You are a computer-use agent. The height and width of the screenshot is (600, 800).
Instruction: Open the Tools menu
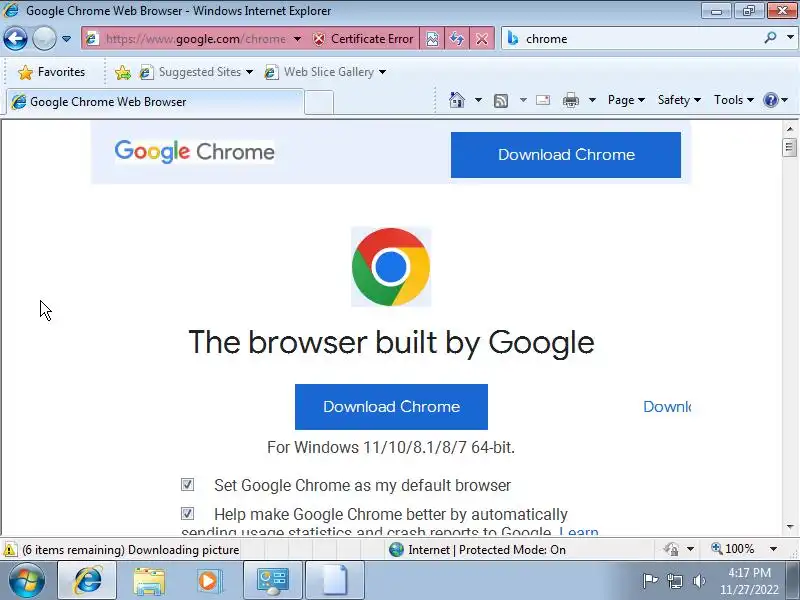pos(734,100)
